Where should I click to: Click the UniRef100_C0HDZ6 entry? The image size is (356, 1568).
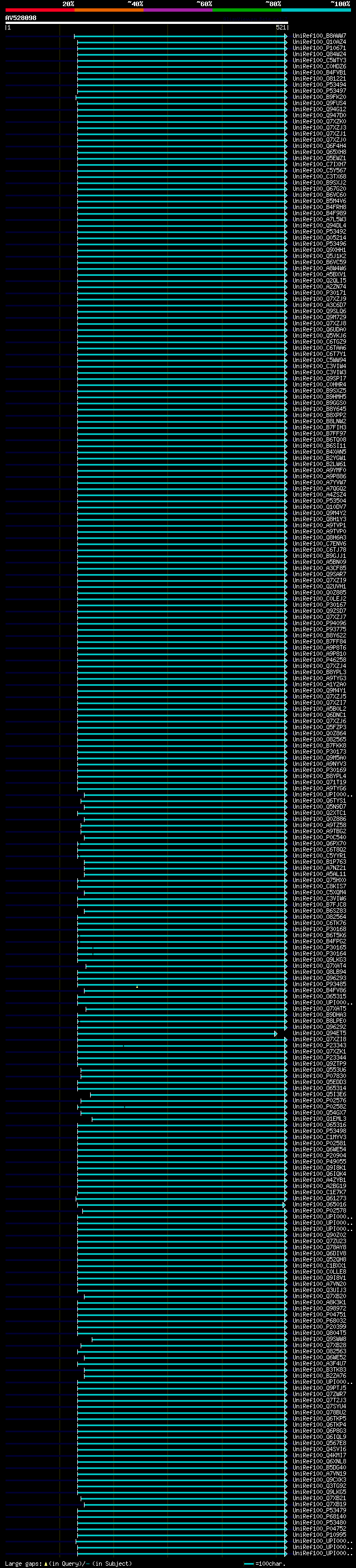pos(319,66)
